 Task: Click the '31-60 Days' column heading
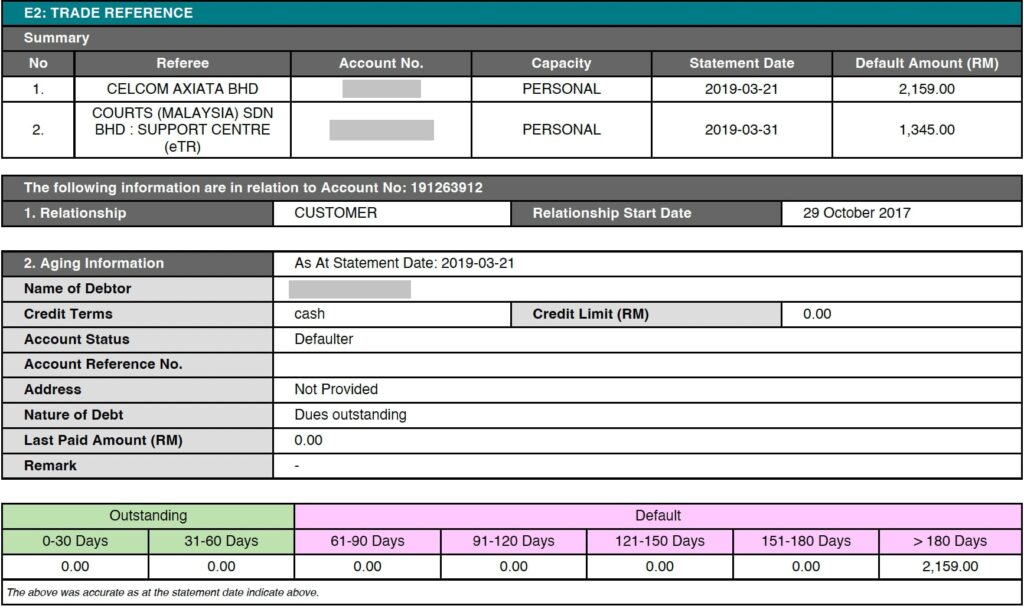[221, 541]
